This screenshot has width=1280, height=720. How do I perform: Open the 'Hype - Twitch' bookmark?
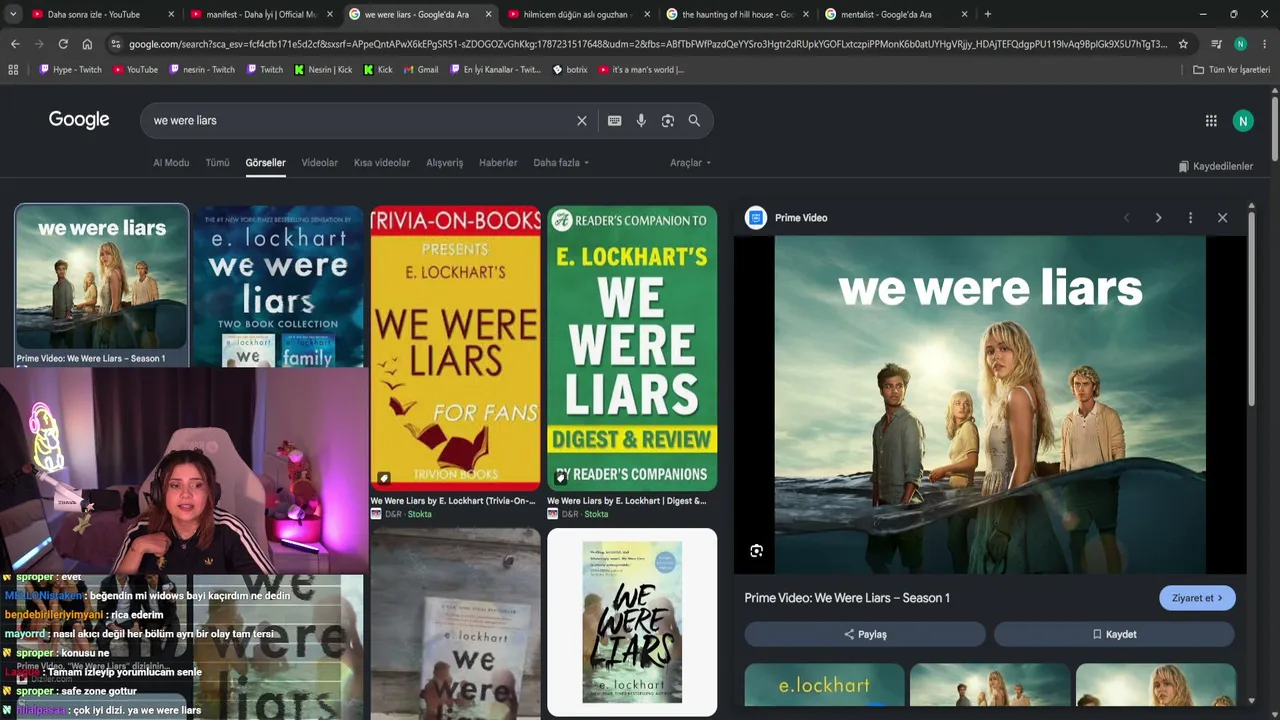pos(70,70)
